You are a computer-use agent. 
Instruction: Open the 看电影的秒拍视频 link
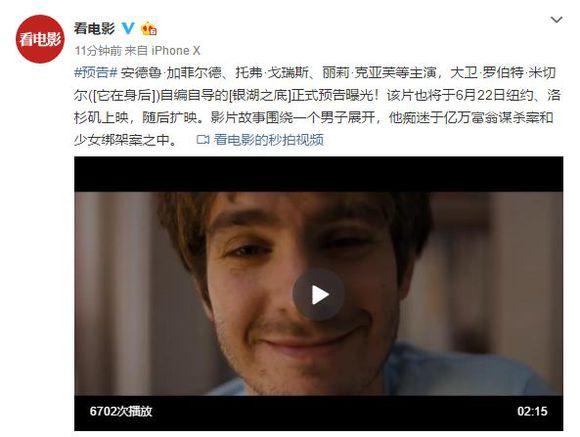pos(269,139)
